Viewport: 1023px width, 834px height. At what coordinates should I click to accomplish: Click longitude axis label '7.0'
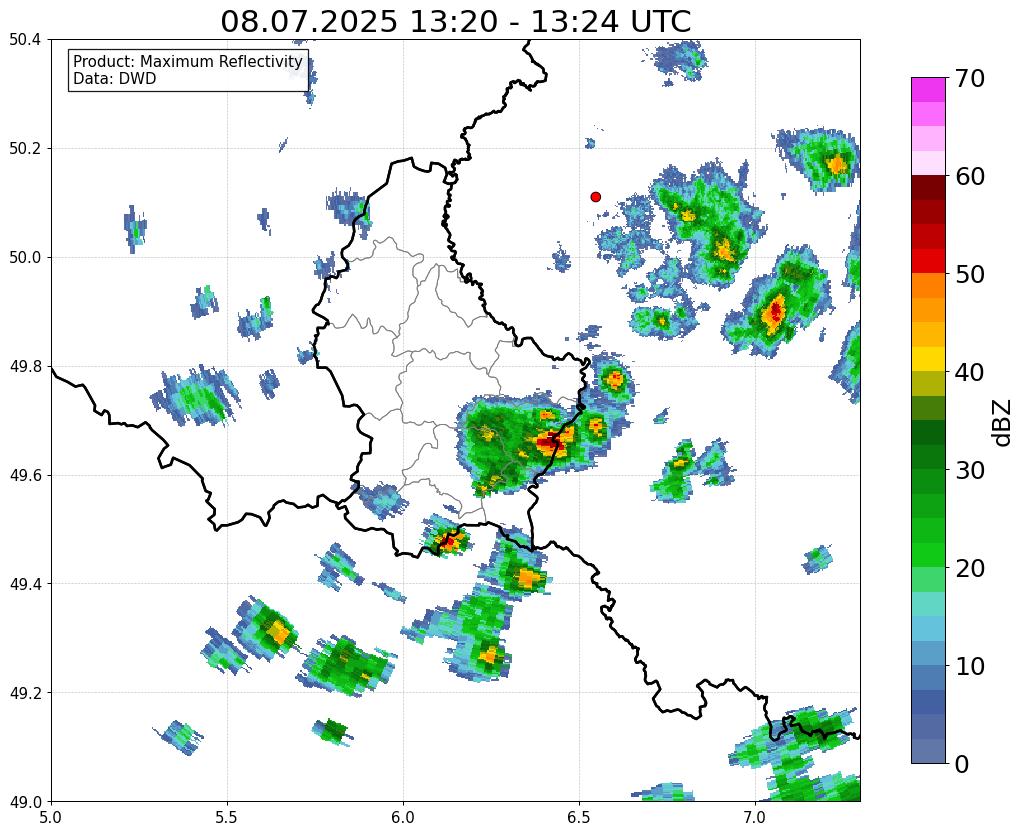tap(755, 817)
